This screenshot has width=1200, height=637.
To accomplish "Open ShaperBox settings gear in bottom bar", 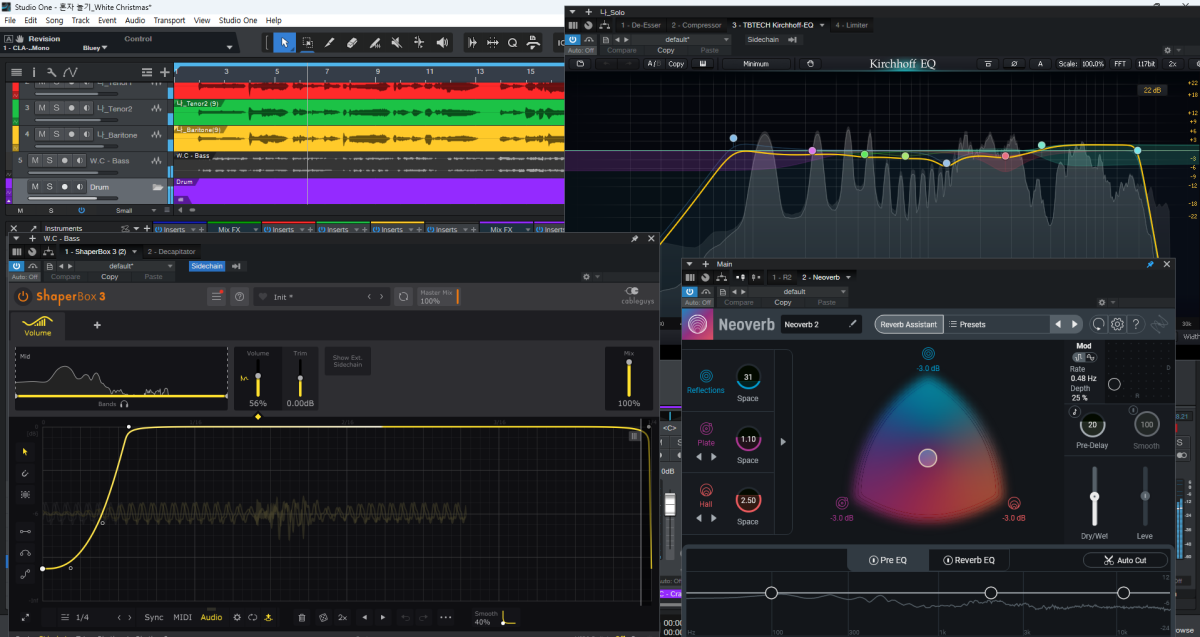I will [x=237, y=617].
